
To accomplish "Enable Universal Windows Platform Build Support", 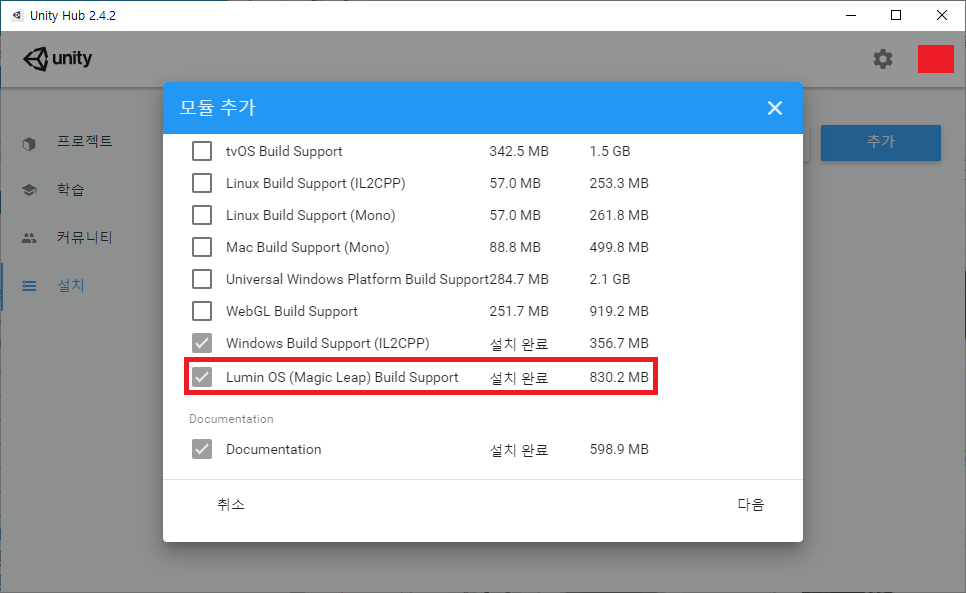I will tap(202, 279).
